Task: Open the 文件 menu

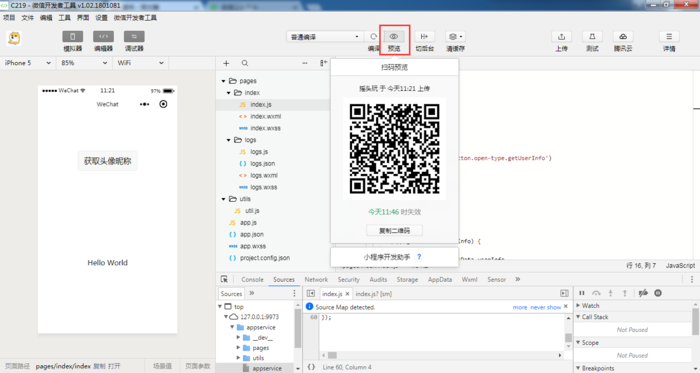Action: coord(28,18)
